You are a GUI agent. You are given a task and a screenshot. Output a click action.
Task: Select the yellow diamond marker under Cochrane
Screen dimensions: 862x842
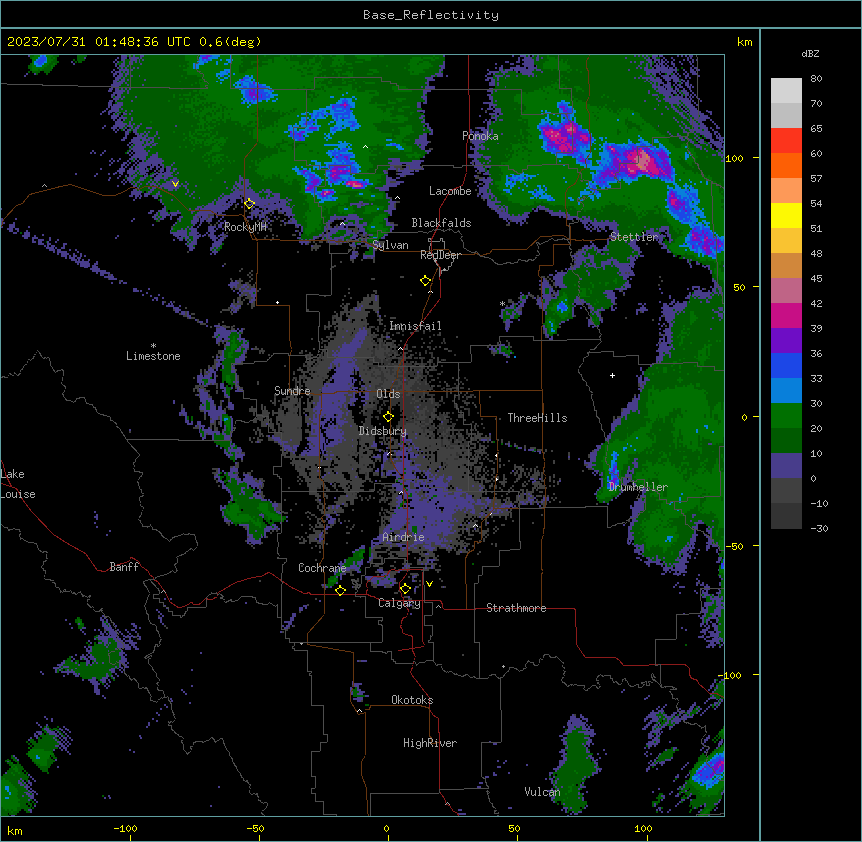click(x=340, y=590)
